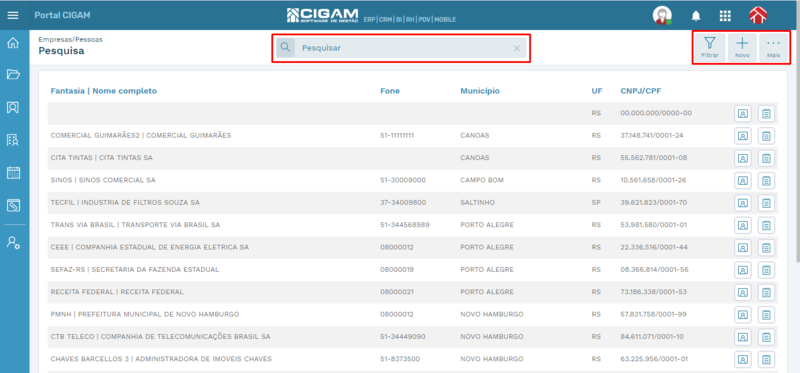Click the Portal CIGAM title
Viewport: 800px width, 373px height.
tap(62, 15)
